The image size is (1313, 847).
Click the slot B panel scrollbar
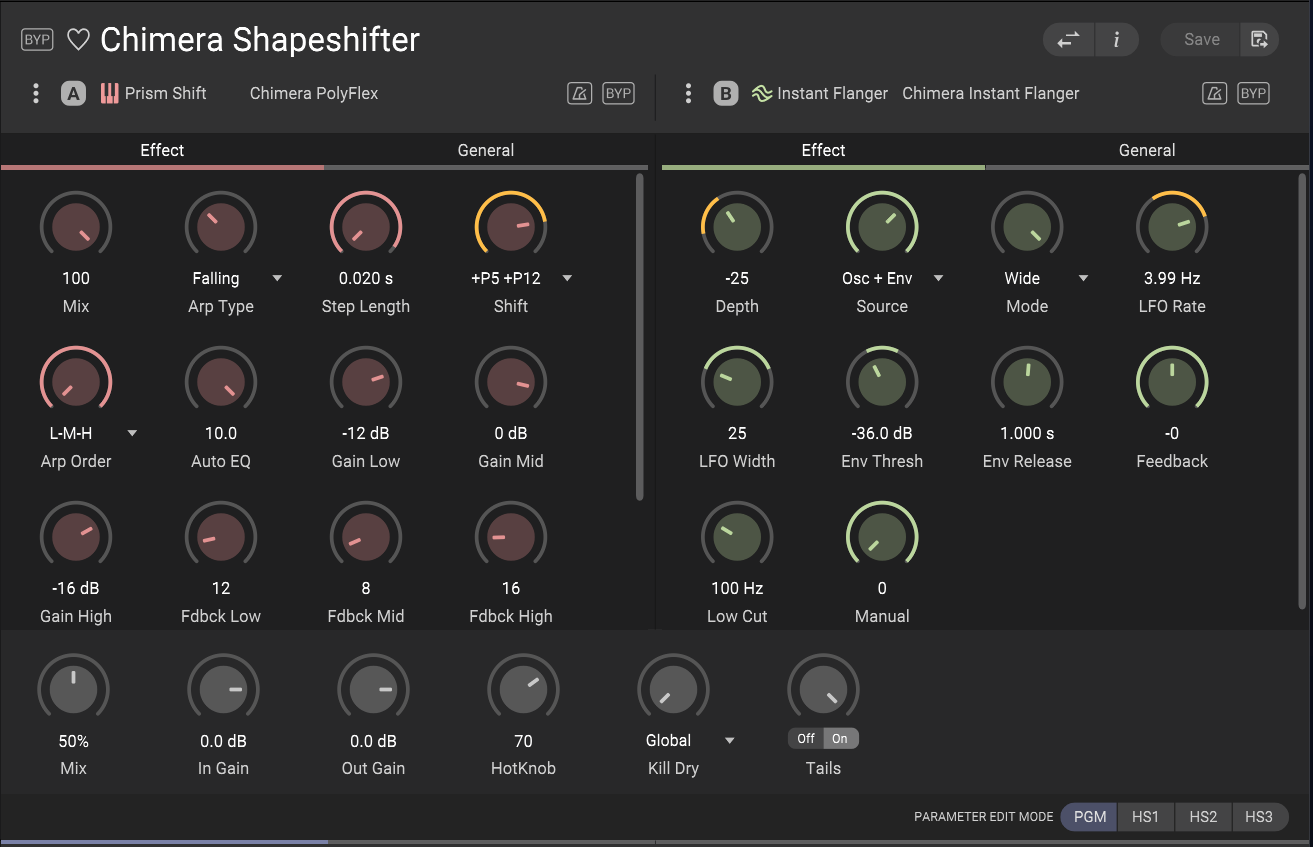(x=1302, y=390)
